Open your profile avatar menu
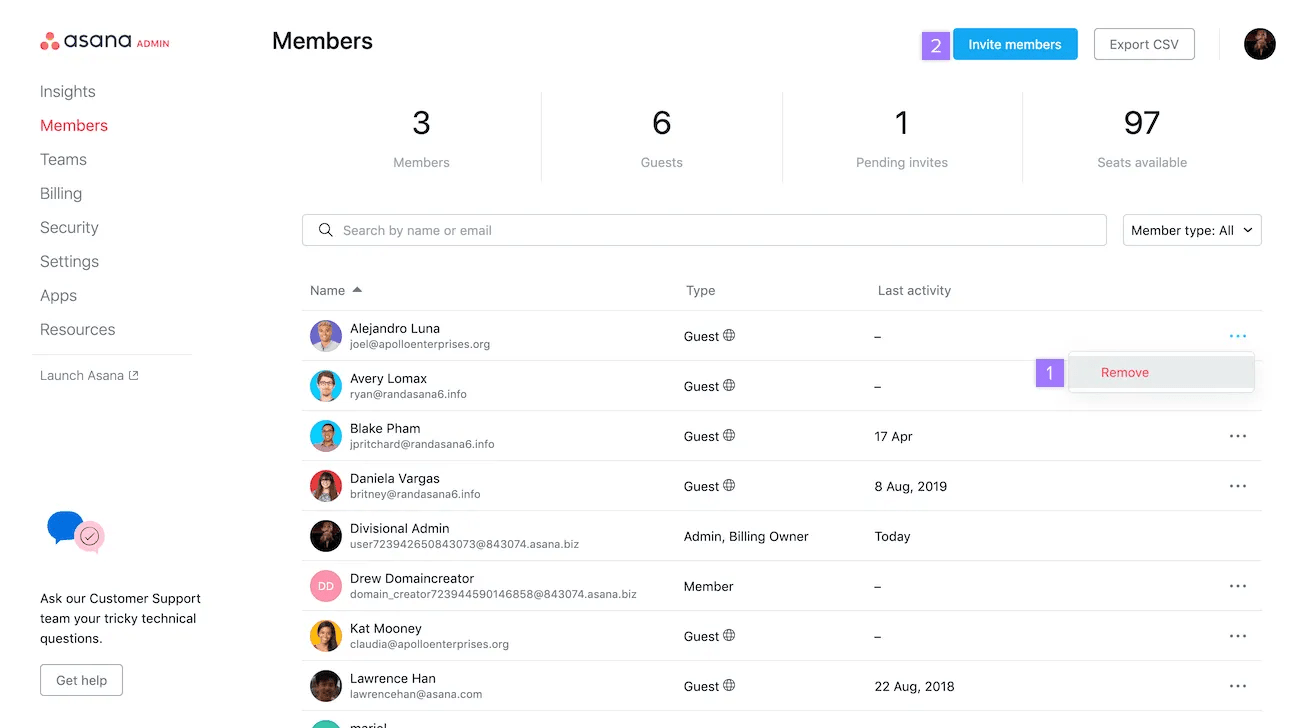 tap(1259, 44)
